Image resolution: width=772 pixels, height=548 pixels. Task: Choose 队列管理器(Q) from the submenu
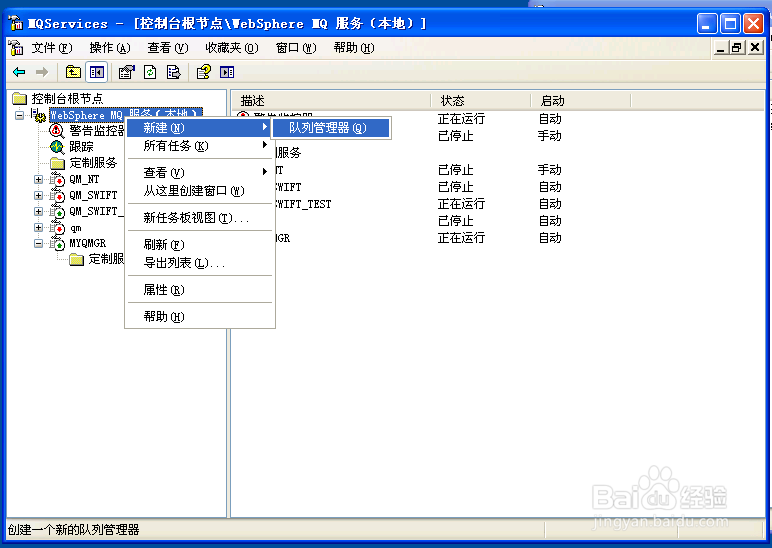tap(331, 128)
